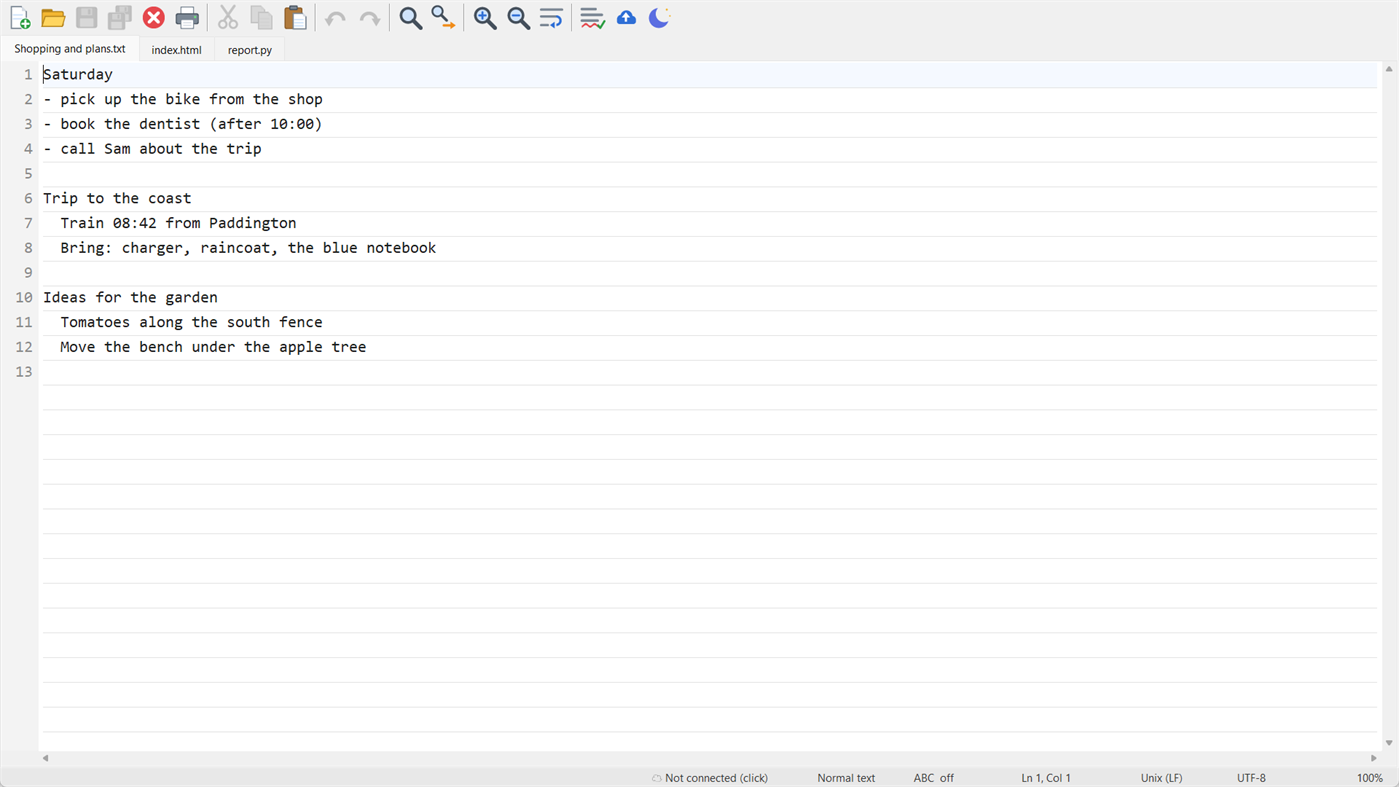Click line number 13 in the gutter

pyautogui.click(x=24, y=372)
